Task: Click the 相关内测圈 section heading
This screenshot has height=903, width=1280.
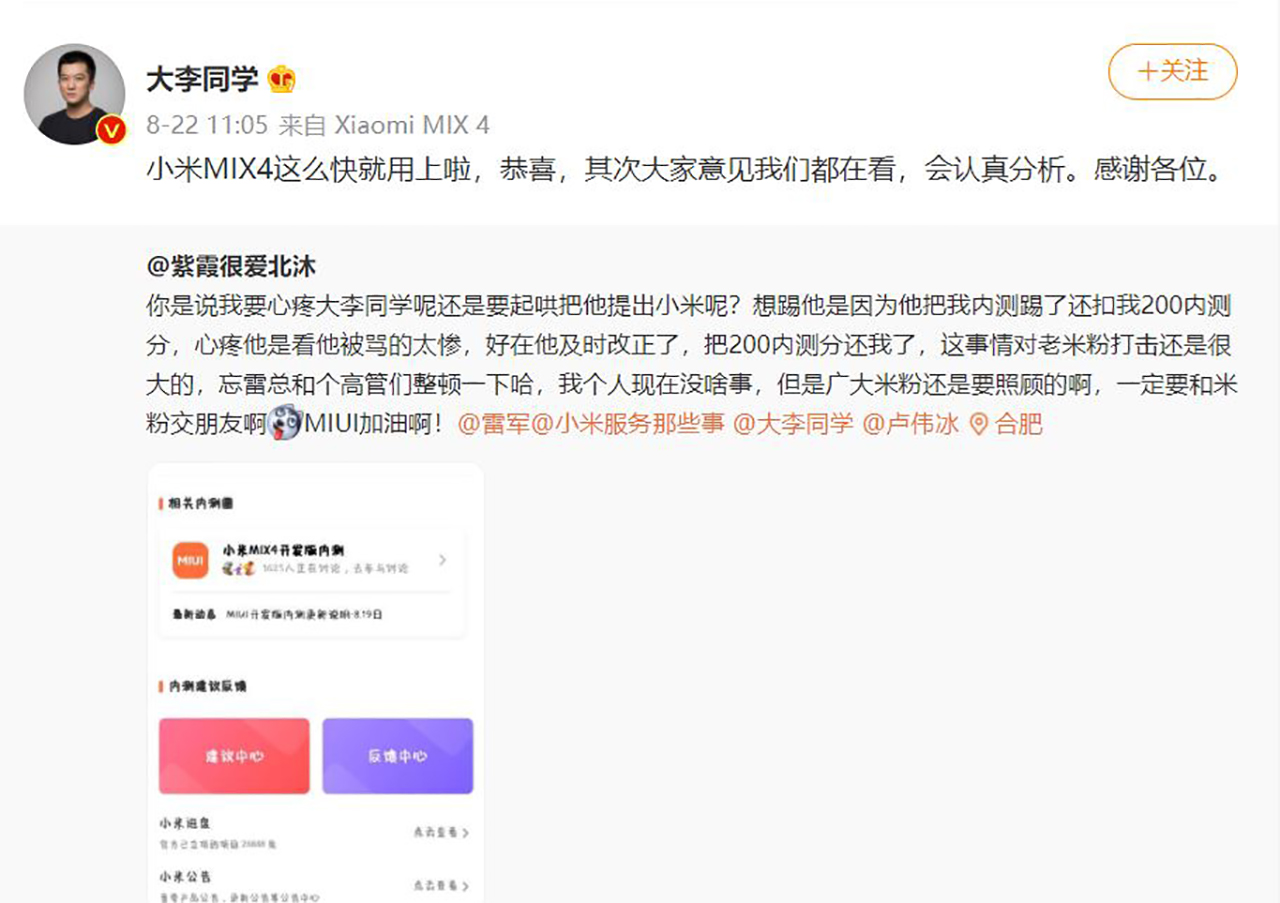Action: click(x=201, y=503)
